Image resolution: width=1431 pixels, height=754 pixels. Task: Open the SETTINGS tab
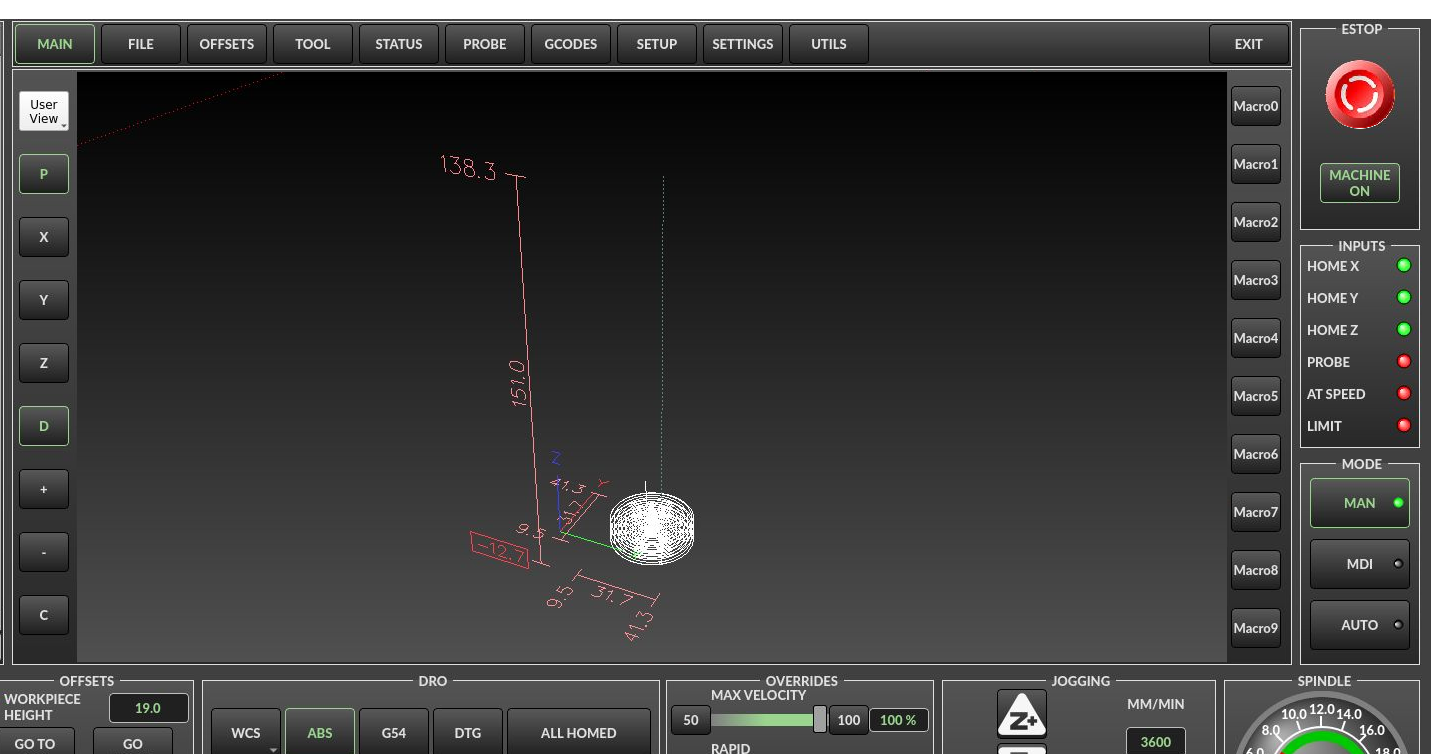point(743,44)
